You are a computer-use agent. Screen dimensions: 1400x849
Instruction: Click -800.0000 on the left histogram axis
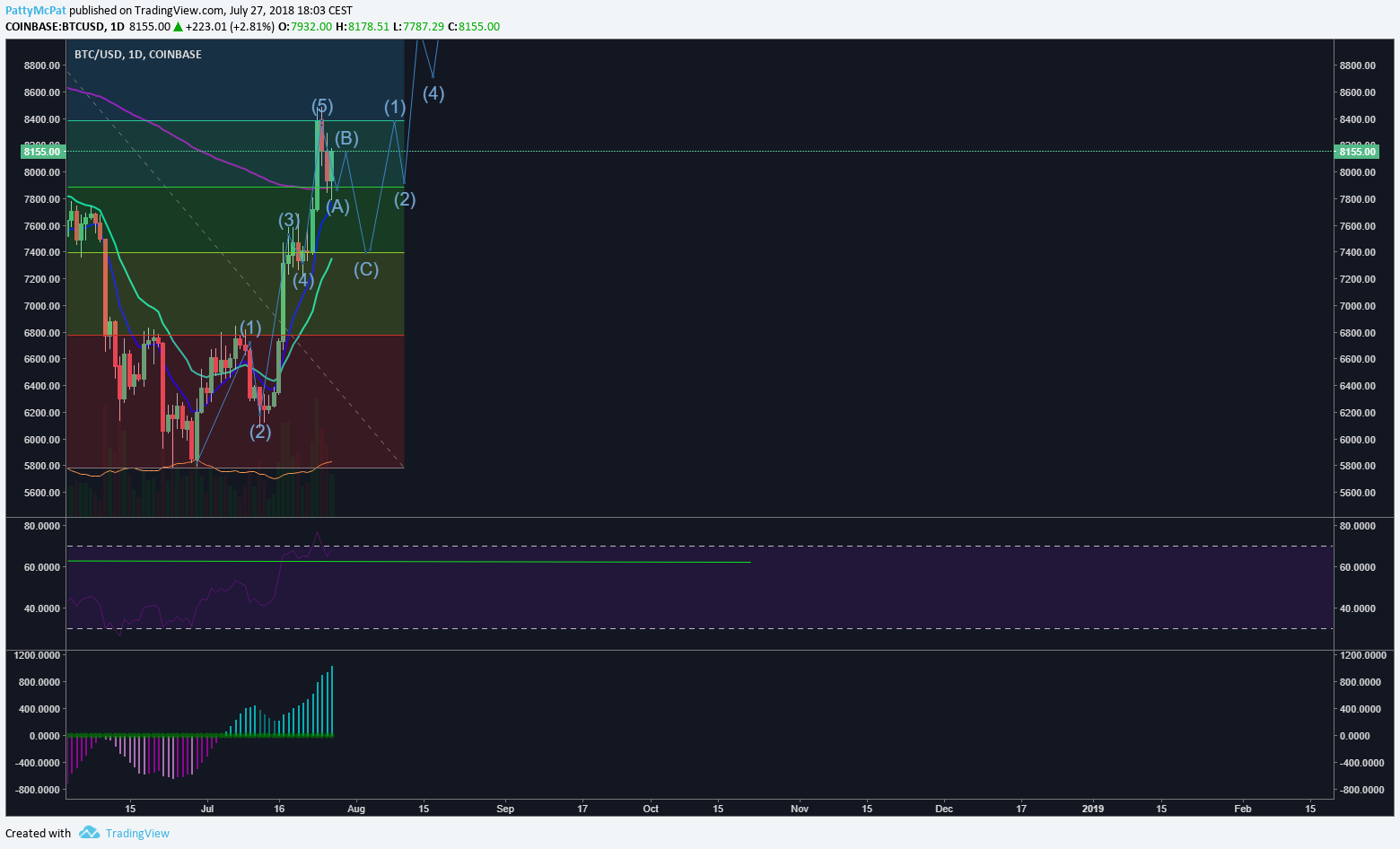point(38,790)
